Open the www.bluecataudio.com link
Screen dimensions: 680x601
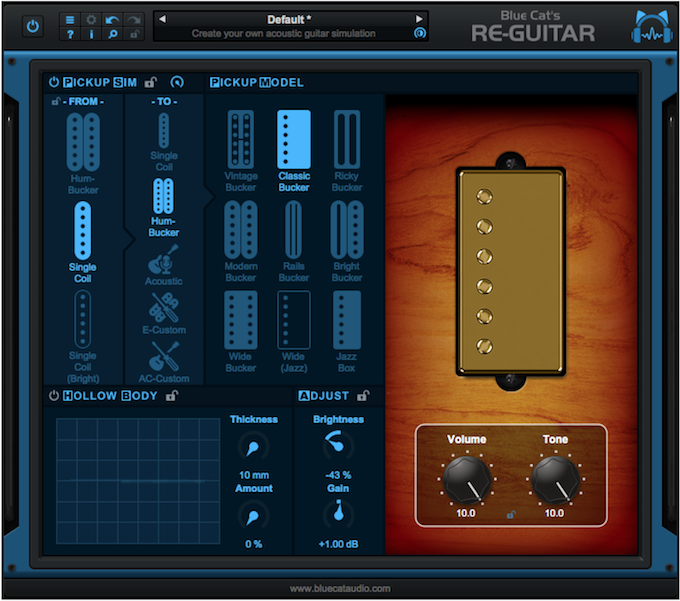(x=340, y=588)
